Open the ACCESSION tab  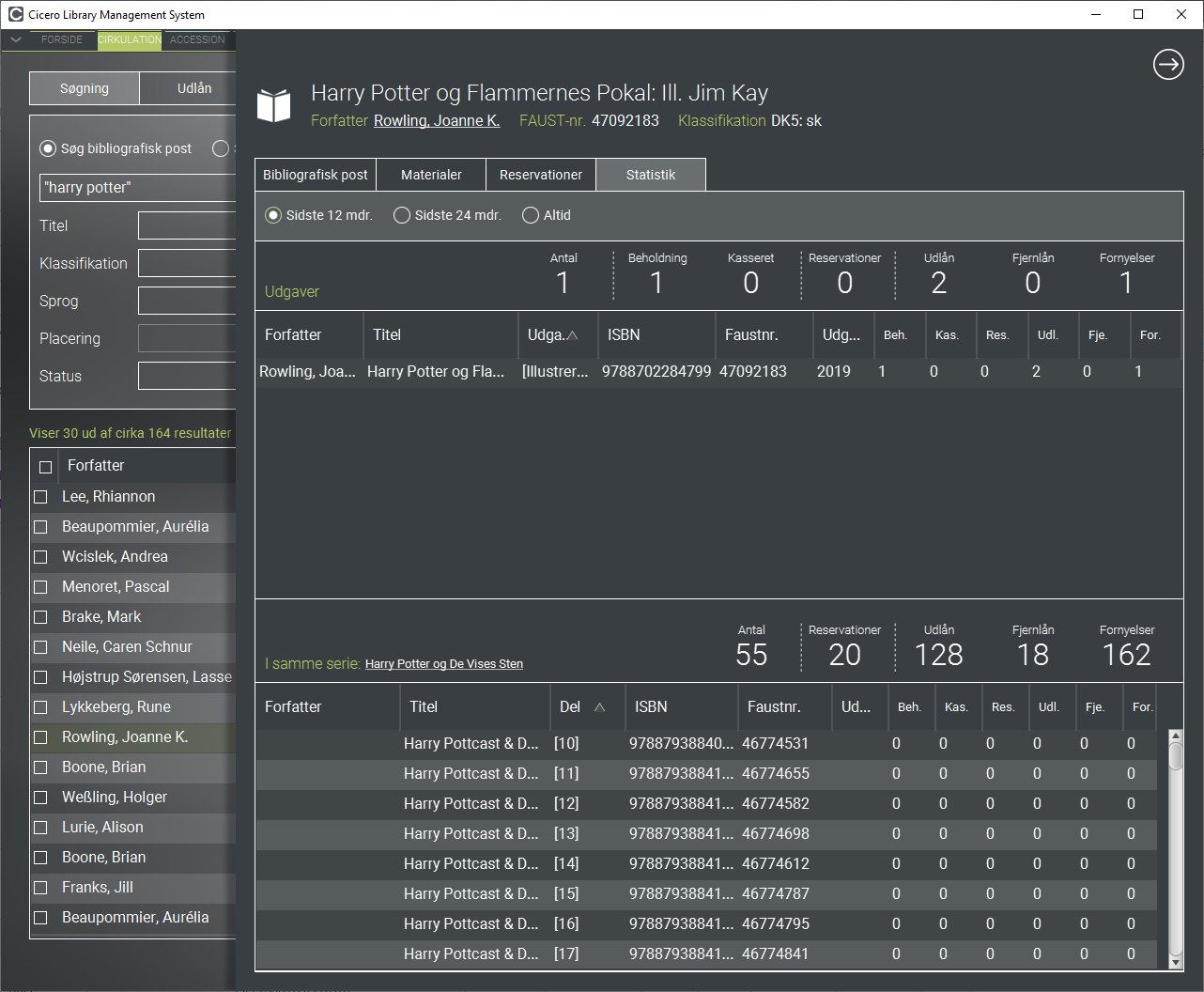click(x=197, y=39)
